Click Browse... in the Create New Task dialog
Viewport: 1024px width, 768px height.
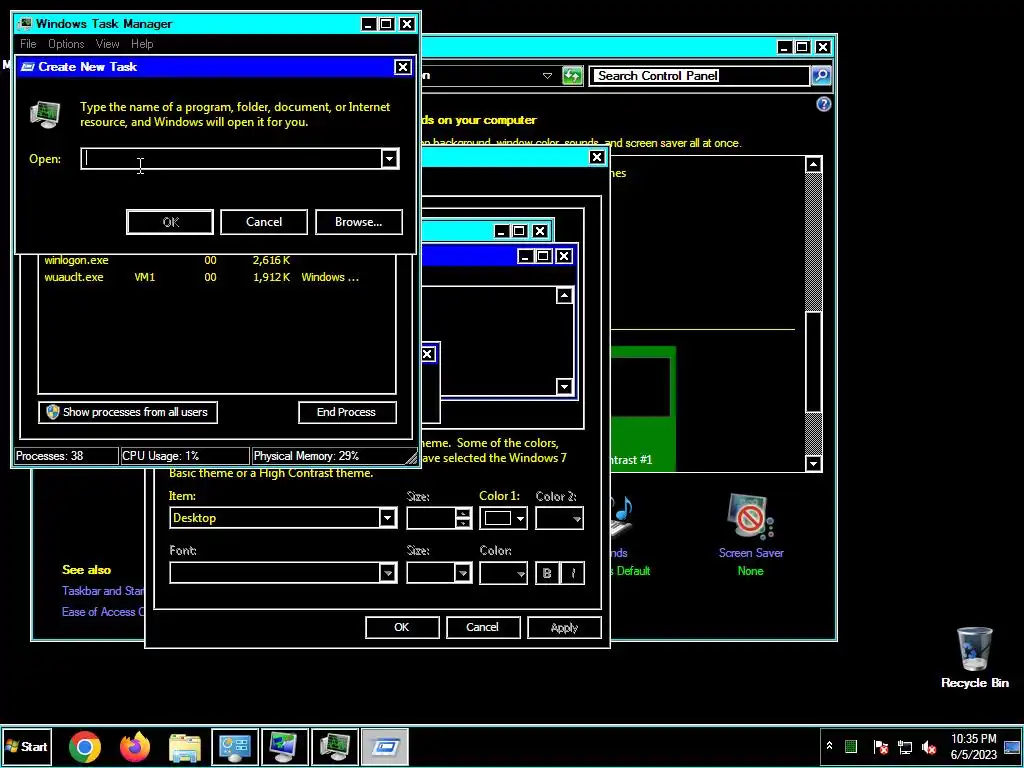coord(359,222)
